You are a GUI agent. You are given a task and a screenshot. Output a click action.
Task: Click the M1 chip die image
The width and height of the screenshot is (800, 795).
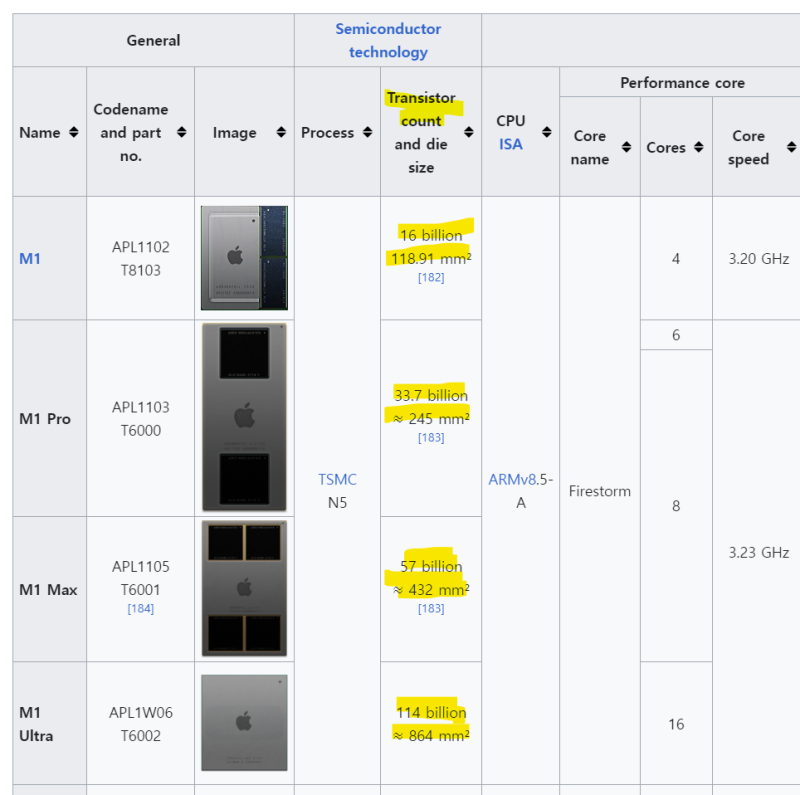click(x=246, y=258)
